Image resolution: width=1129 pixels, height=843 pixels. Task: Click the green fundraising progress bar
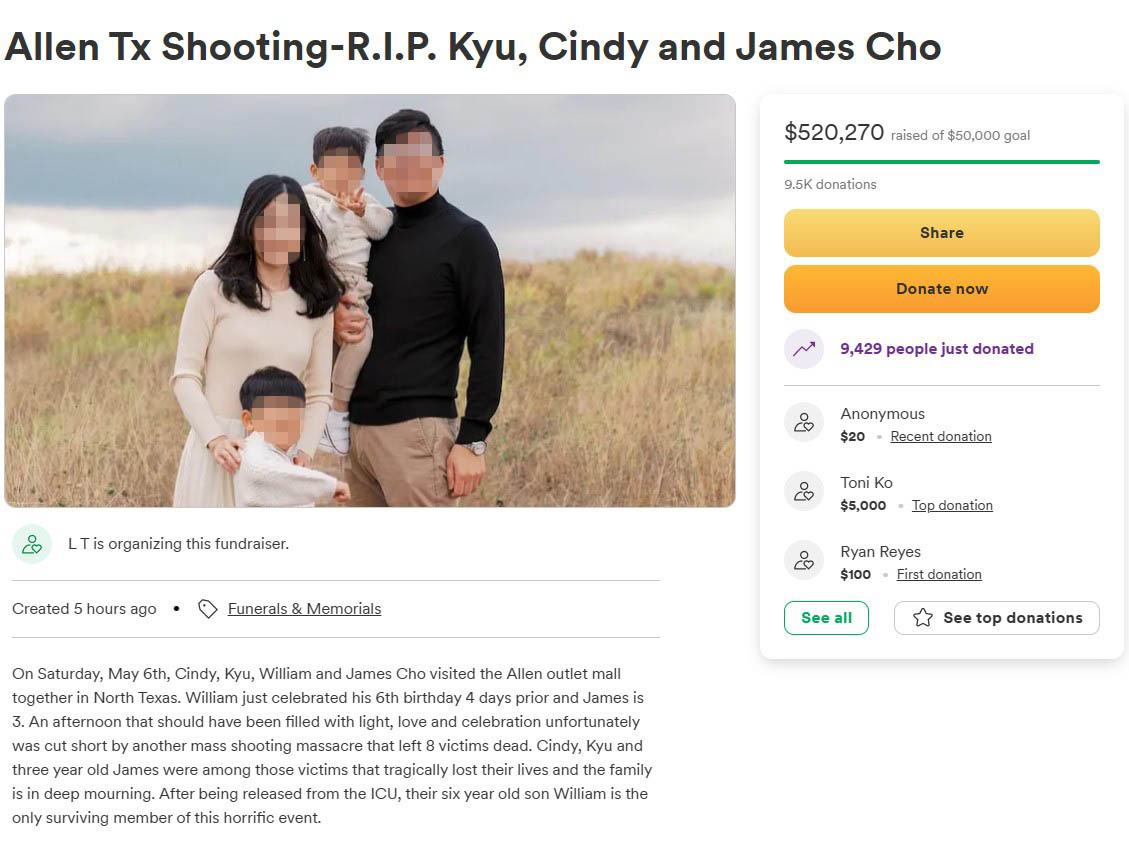941,161
